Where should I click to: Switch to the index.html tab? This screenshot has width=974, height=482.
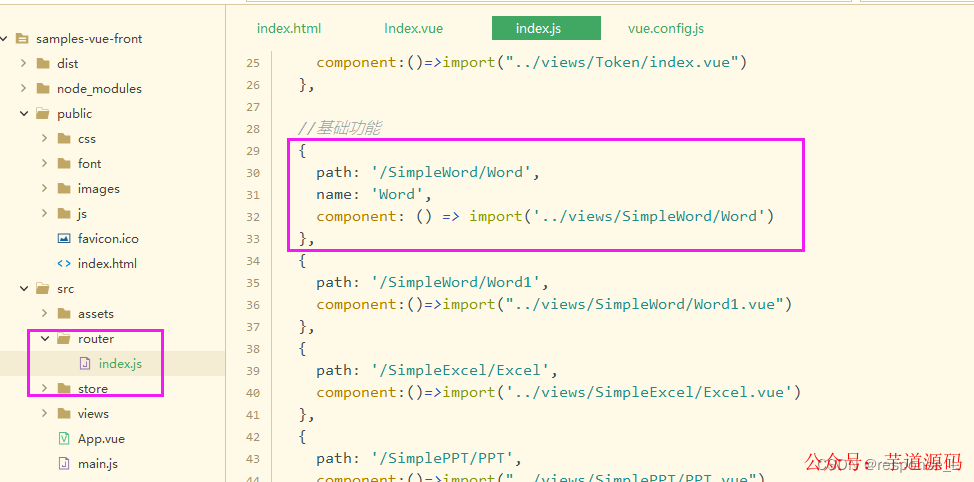[289, 29]
